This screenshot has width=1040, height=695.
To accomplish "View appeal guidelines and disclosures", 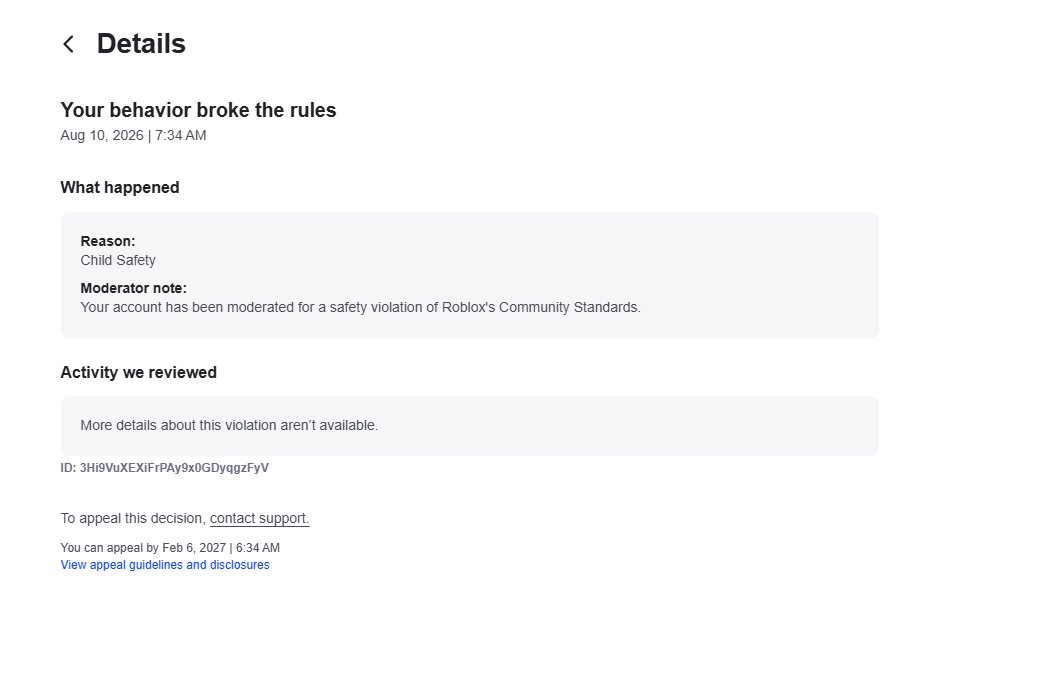I will pos(165,565).
